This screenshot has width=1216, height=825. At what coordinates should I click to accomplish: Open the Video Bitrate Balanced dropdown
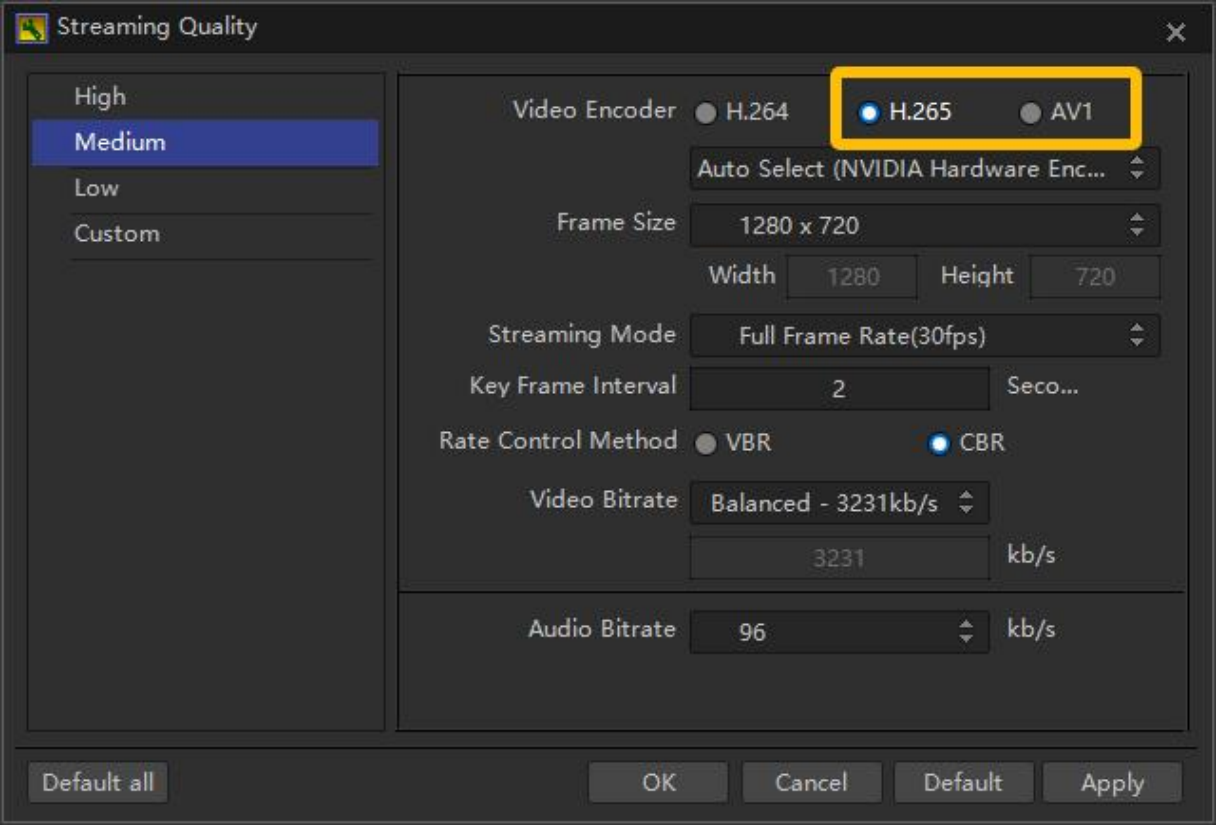pos(839,503)
